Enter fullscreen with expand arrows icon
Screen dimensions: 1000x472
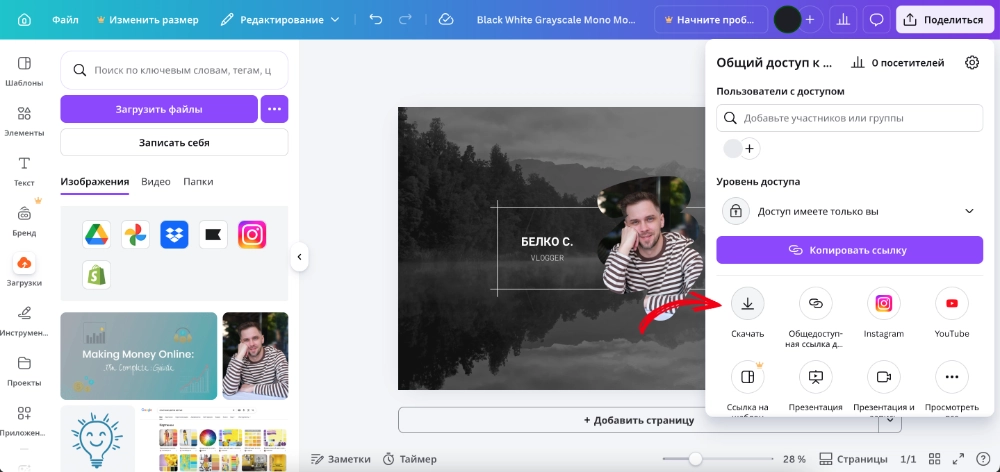pos(958,459)
